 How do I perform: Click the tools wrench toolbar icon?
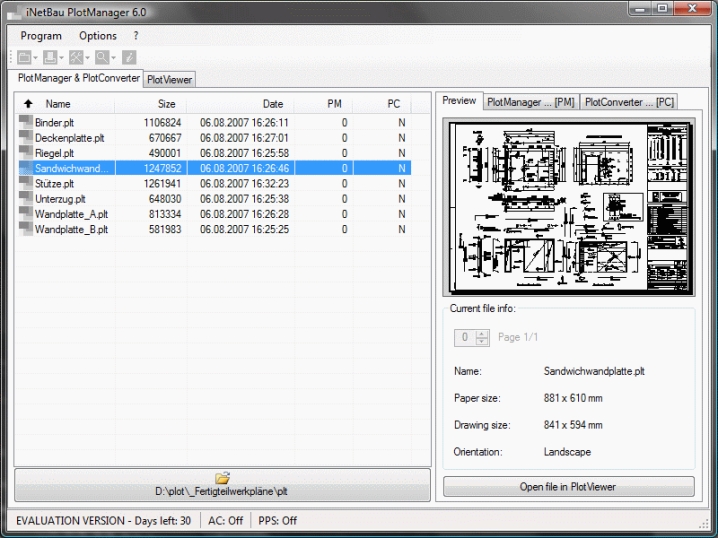pyautogui.click(x=76, y=58)
